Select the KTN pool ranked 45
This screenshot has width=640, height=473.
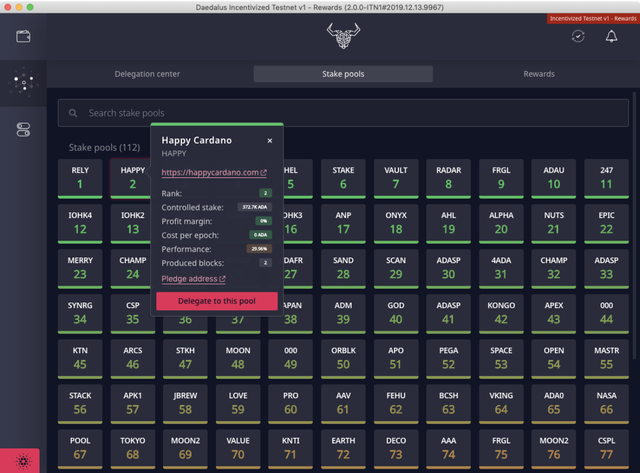(x=80, y=359)
